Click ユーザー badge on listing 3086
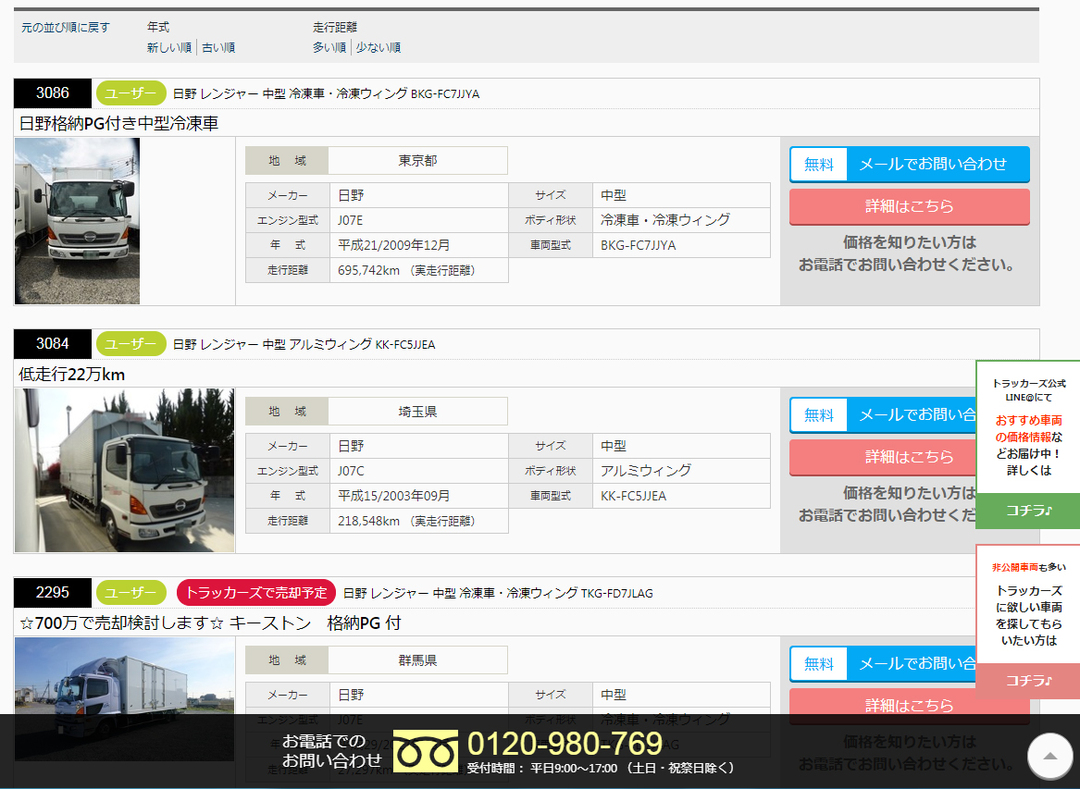 pyautogui.click(x=131, y=94)
